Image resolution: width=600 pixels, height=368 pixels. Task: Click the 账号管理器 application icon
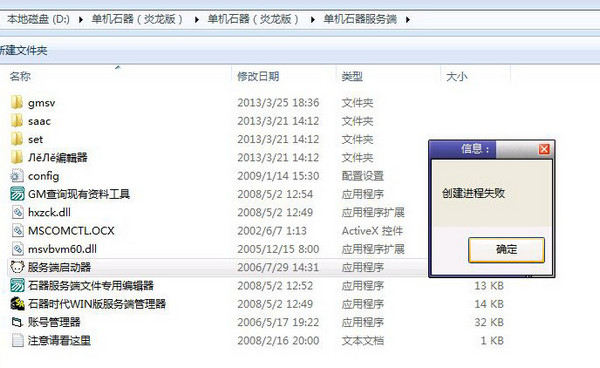pos(17,322)
